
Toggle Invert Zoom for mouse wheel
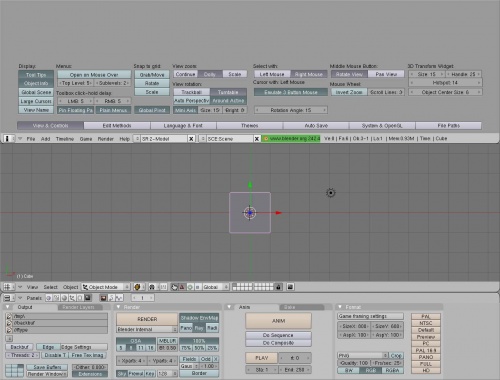pyautogui.click(x=349, y=92)
